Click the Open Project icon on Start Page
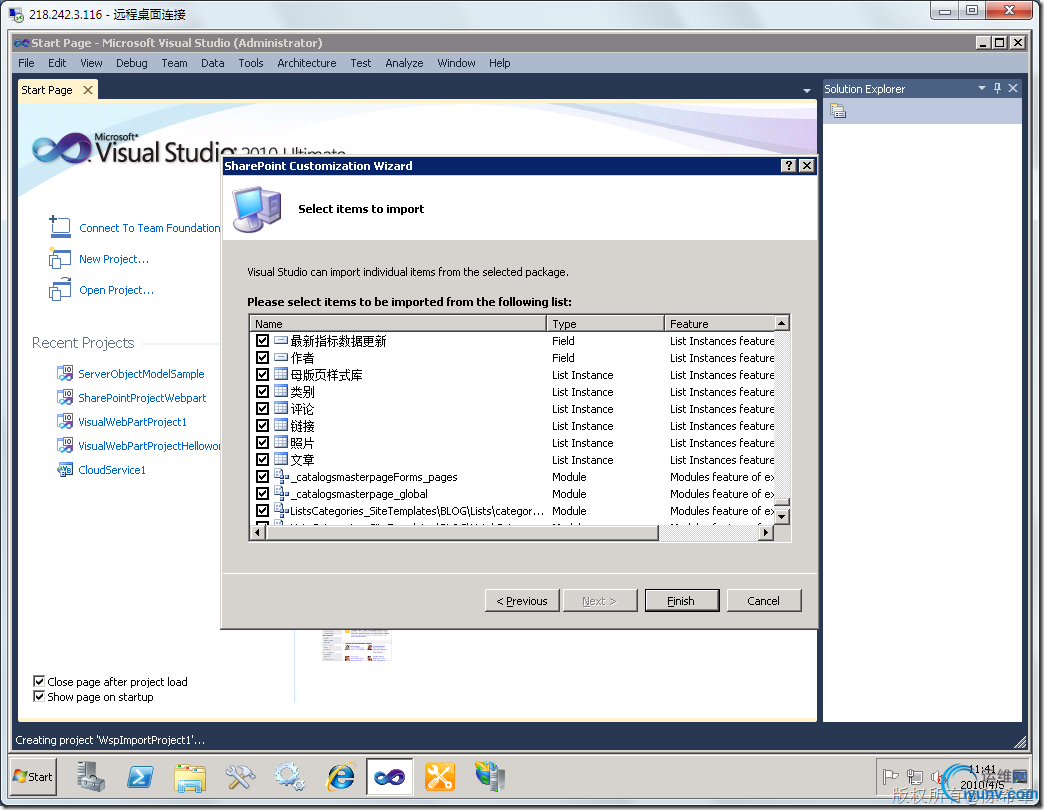 pos(60,290)
